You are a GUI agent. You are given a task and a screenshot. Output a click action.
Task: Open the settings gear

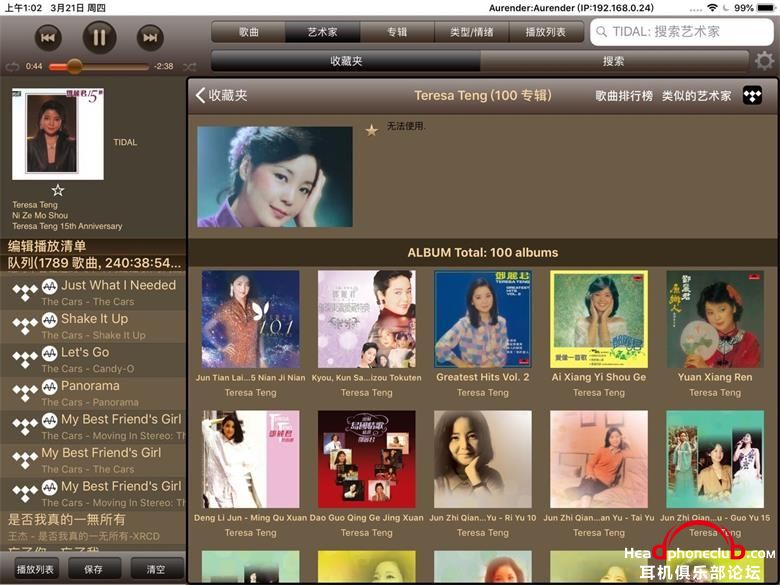764,61
